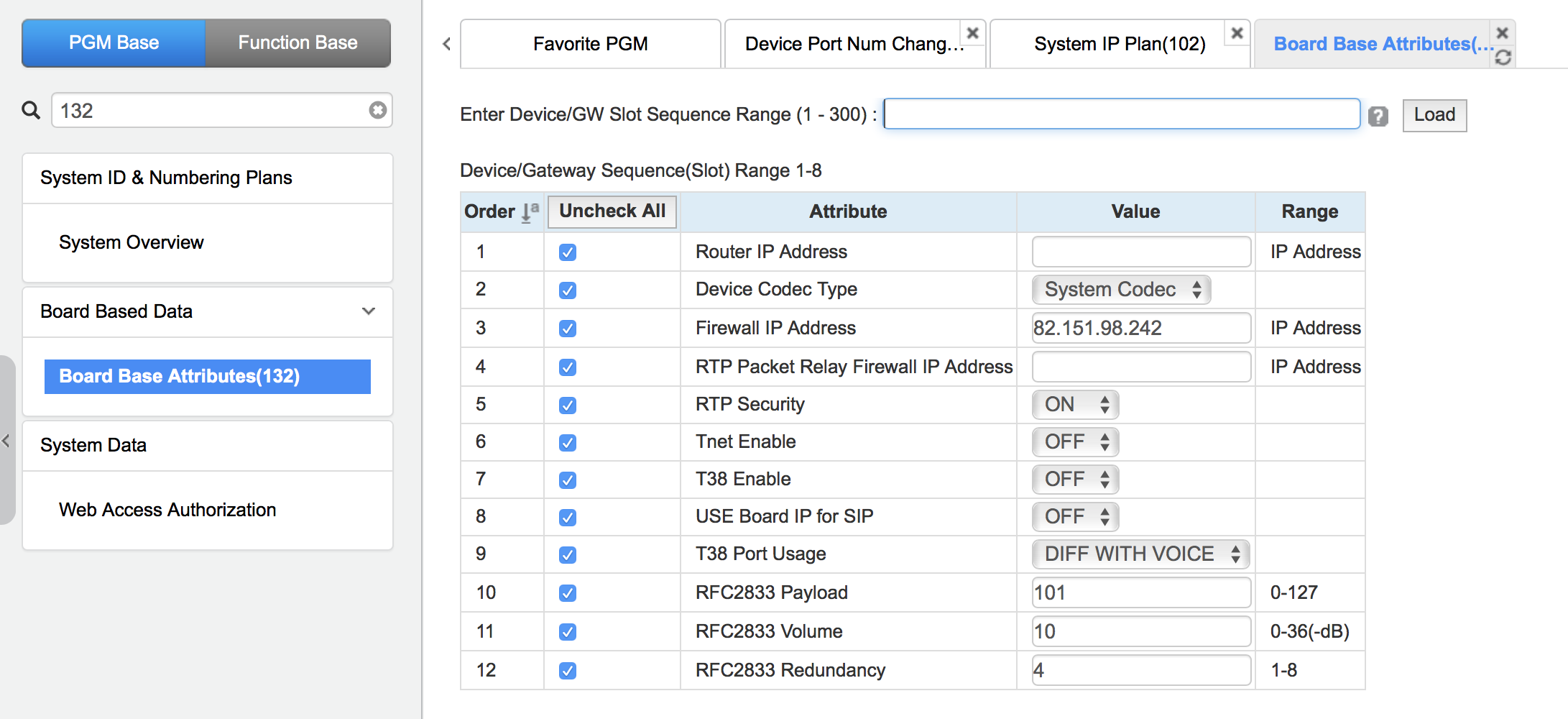Collapse the Board Based Data section

pos(368,311)
